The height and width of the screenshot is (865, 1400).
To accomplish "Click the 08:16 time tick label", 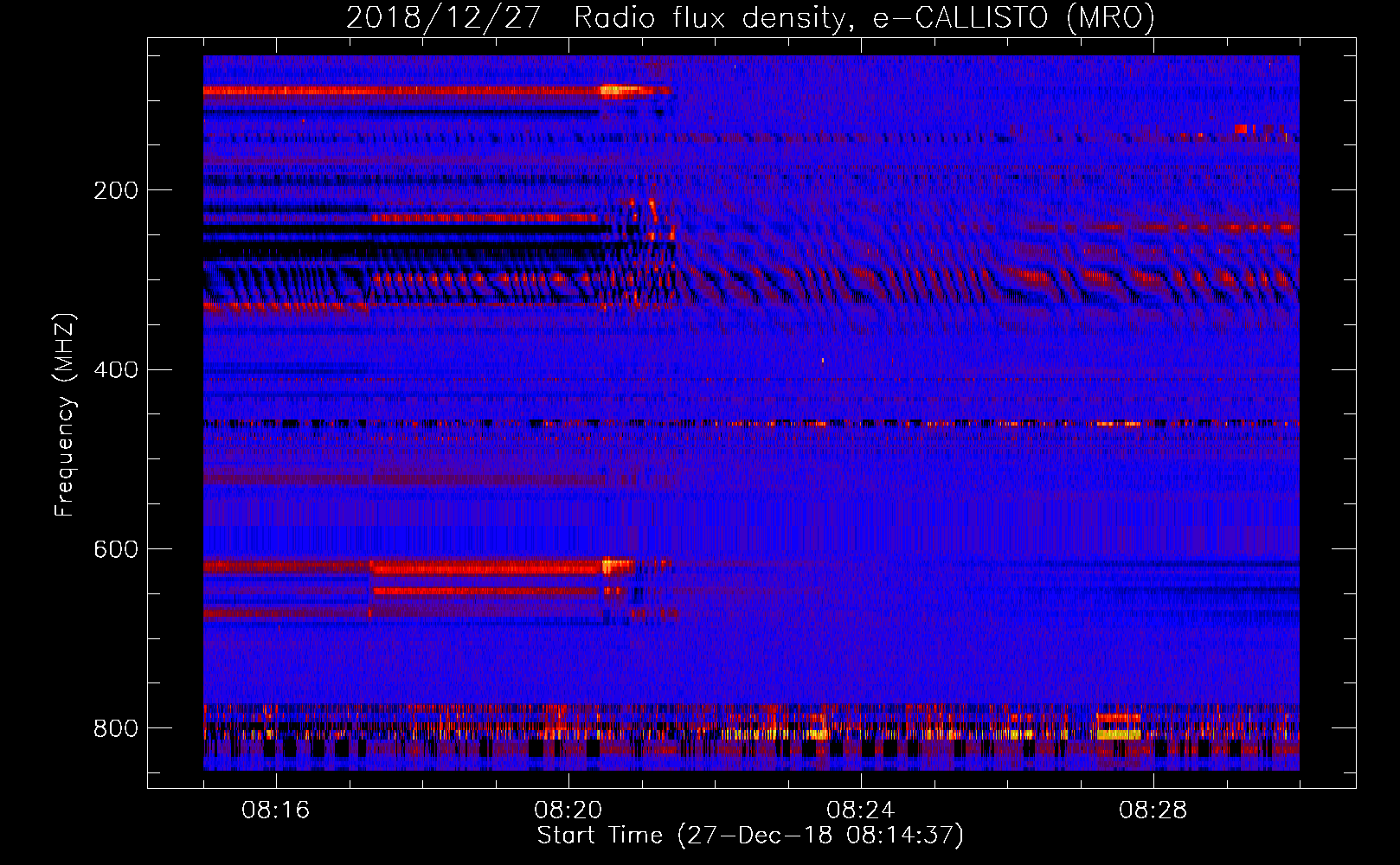I will [276, 811].
